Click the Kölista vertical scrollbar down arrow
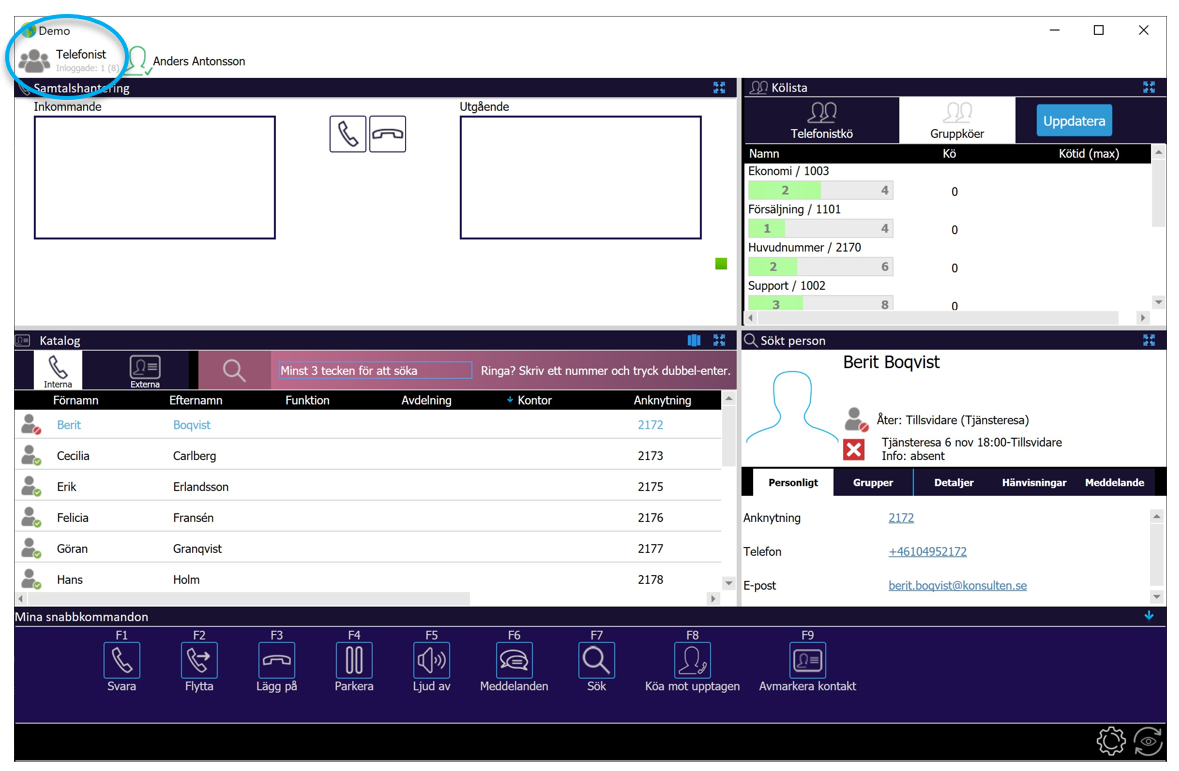This screenshot has height=771, width=1179. click(1159, 302)
